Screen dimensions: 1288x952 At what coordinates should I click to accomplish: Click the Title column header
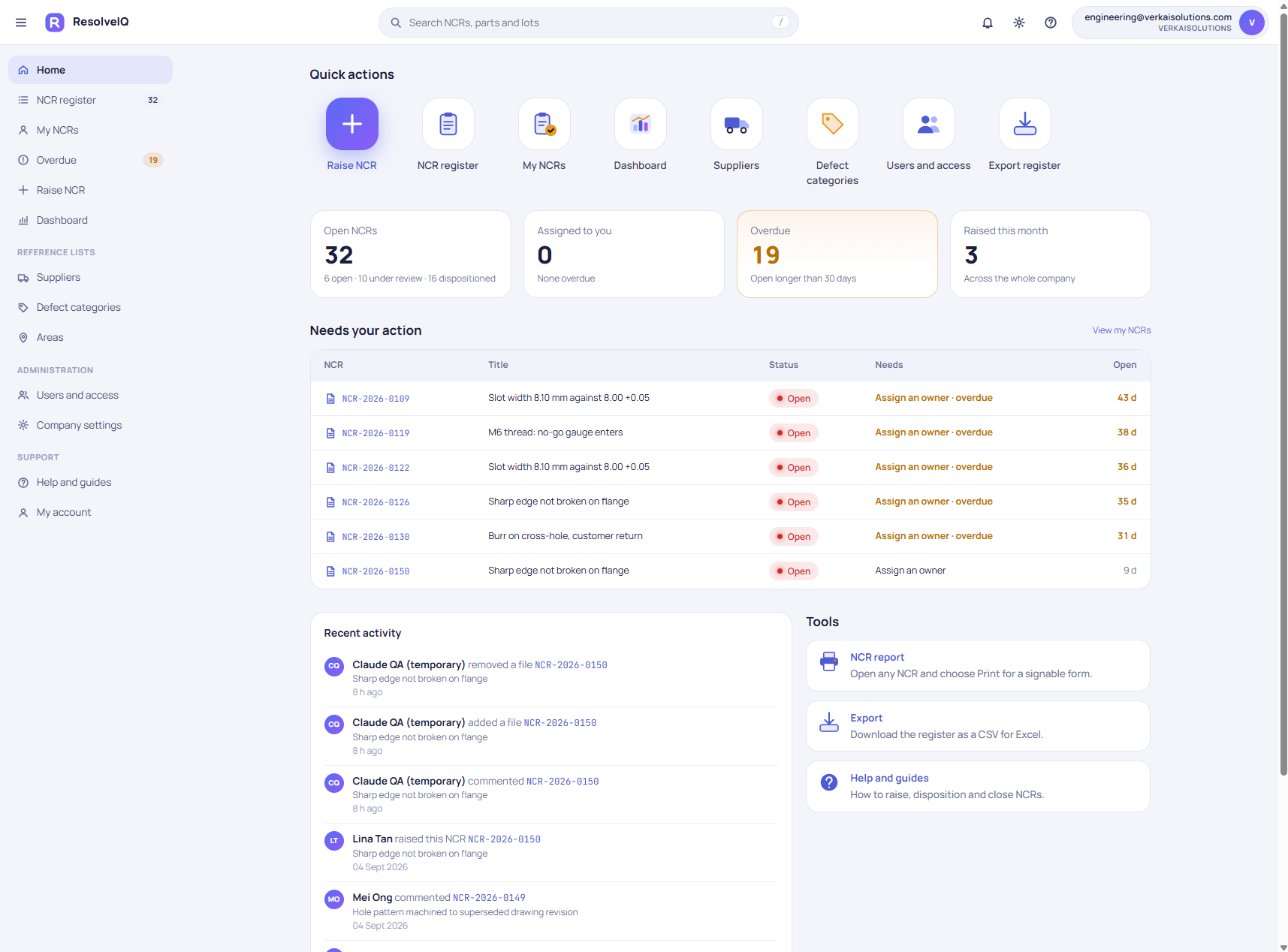coord(498,365)
